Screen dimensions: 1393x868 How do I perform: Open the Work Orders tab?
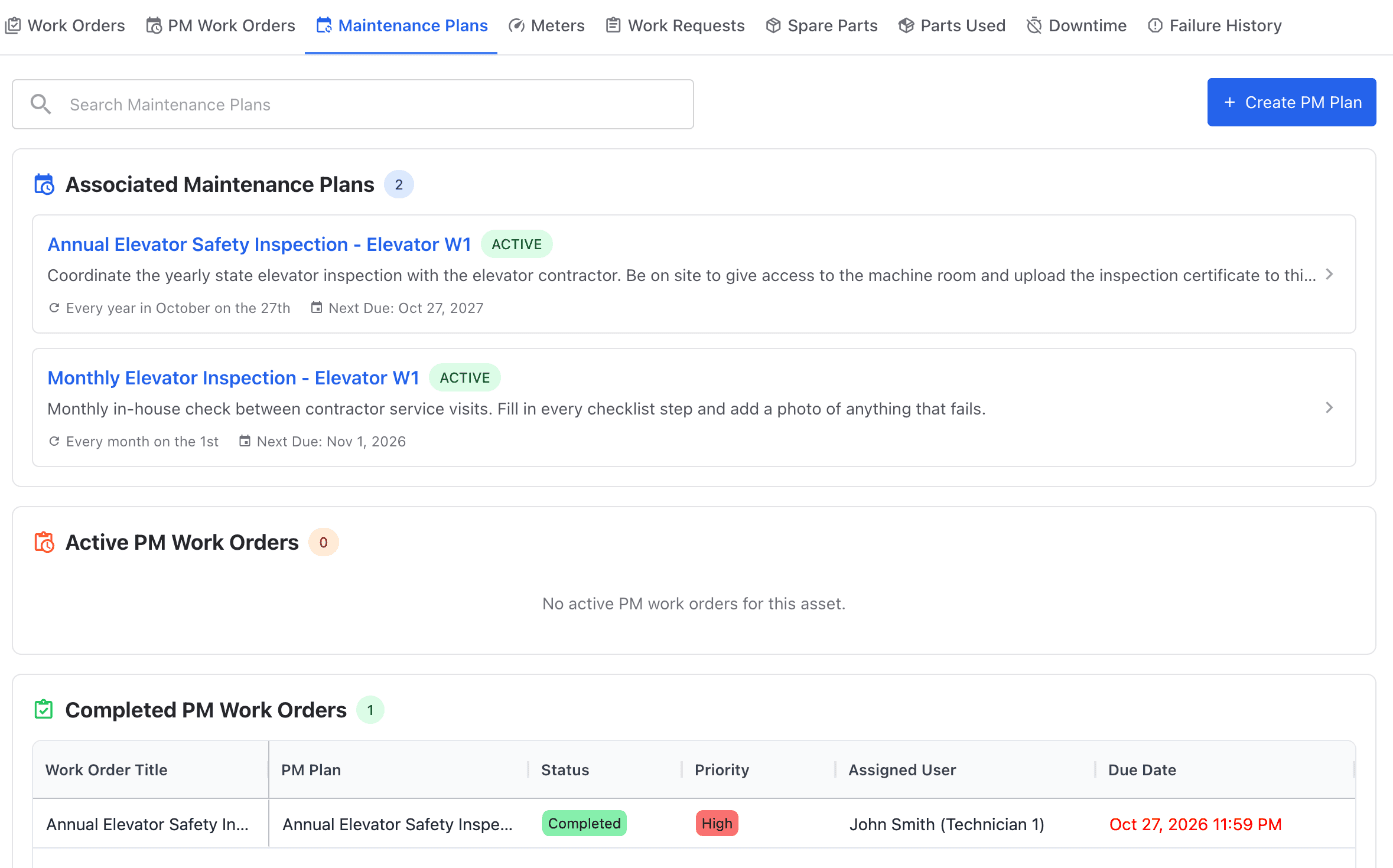(65, 26)
